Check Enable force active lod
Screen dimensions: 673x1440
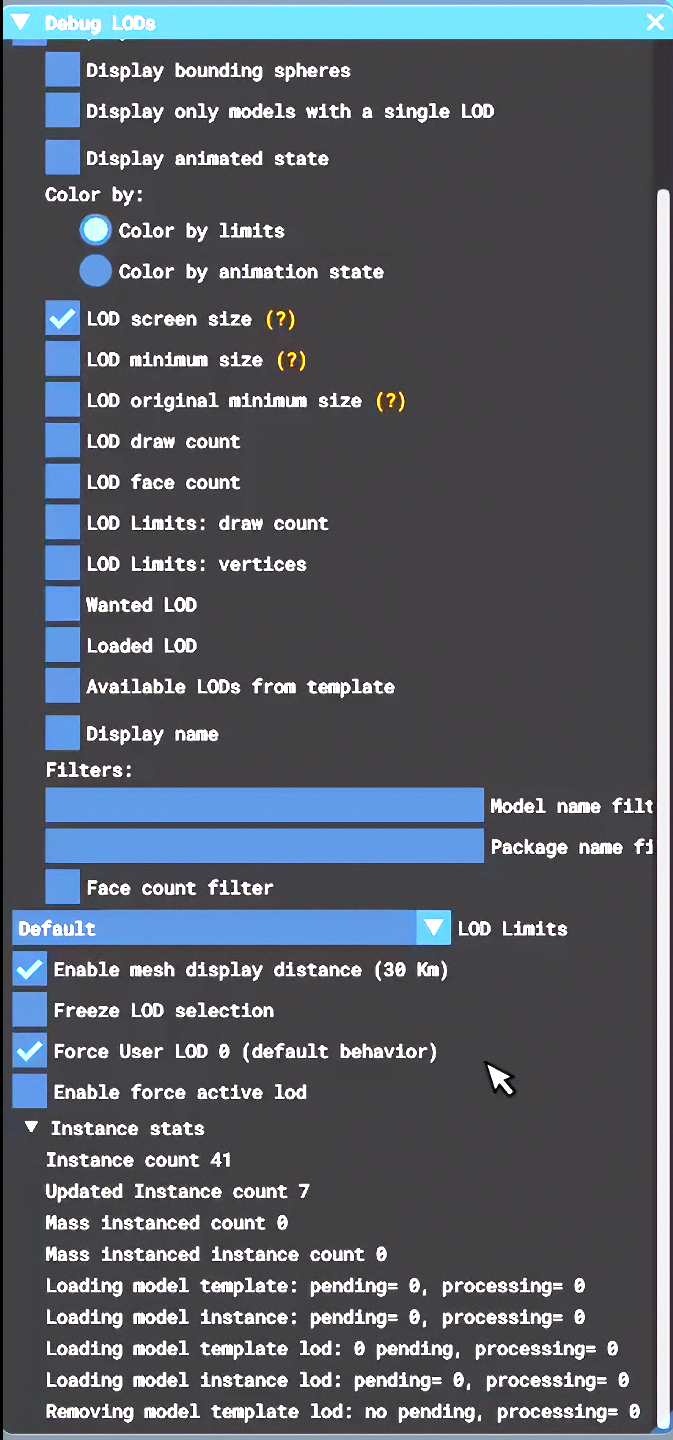[x=30, y=1092]
